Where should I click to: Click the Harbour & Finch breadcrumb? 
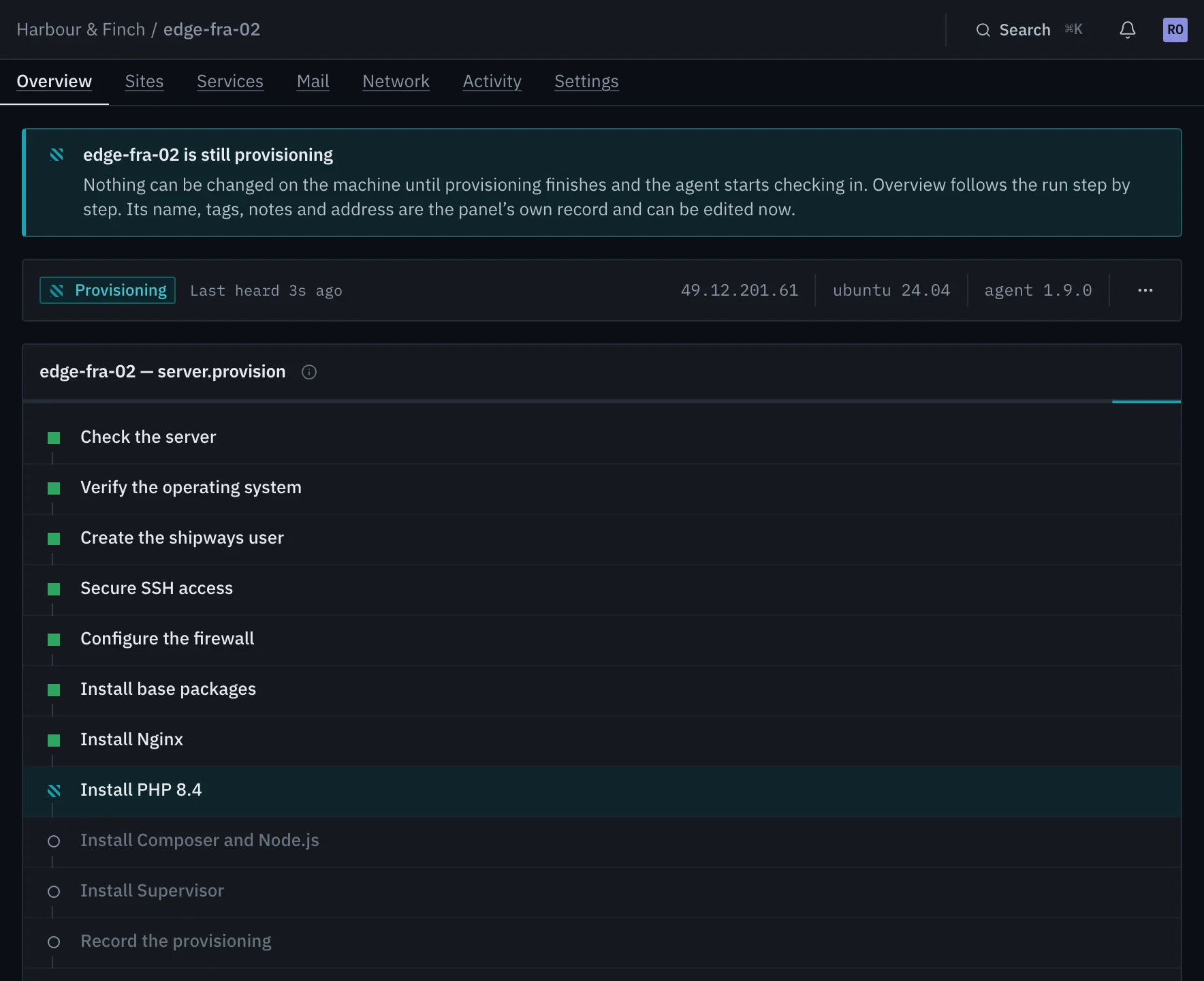pos(81,30)
